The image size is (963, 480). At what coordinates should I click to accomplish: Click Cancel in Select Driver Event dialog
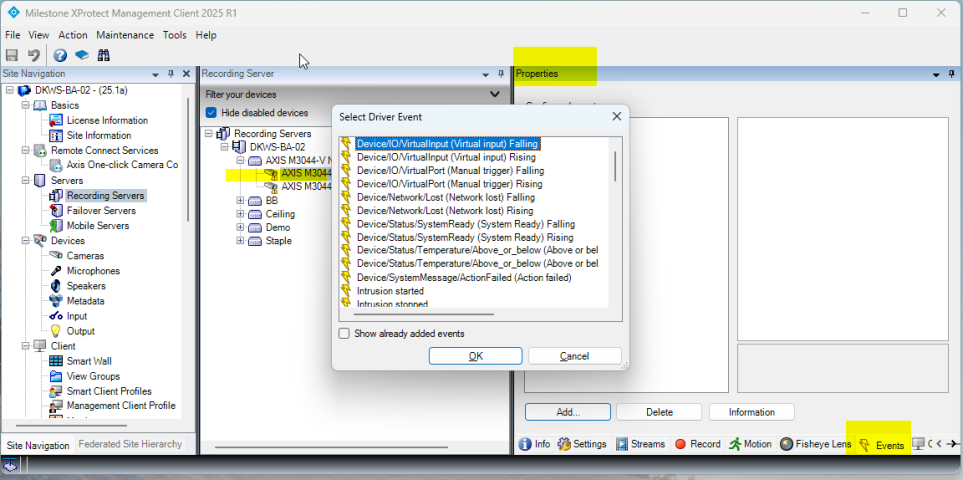click(x=574, y=356)
